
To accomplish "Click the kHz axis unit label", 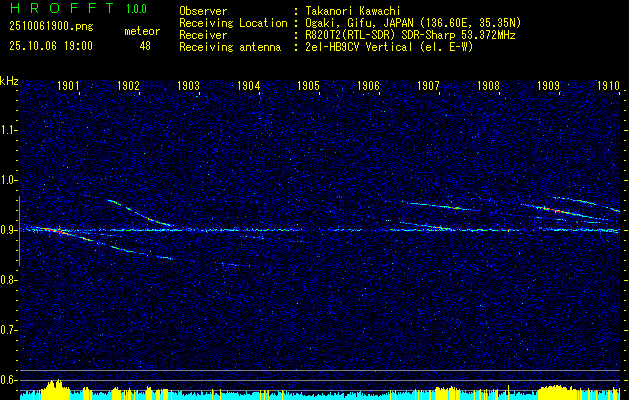I will [x=9, y=81].
